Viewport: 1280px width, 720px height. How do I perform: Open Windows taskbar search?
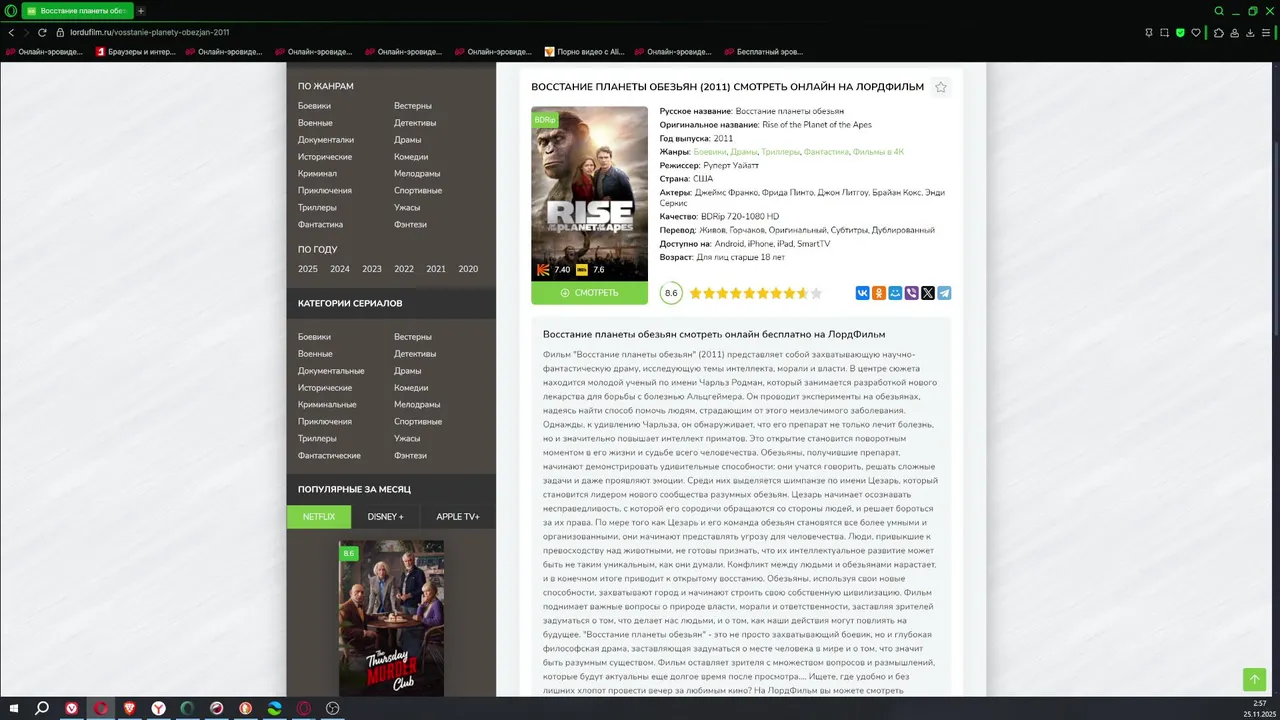(42, 708)
